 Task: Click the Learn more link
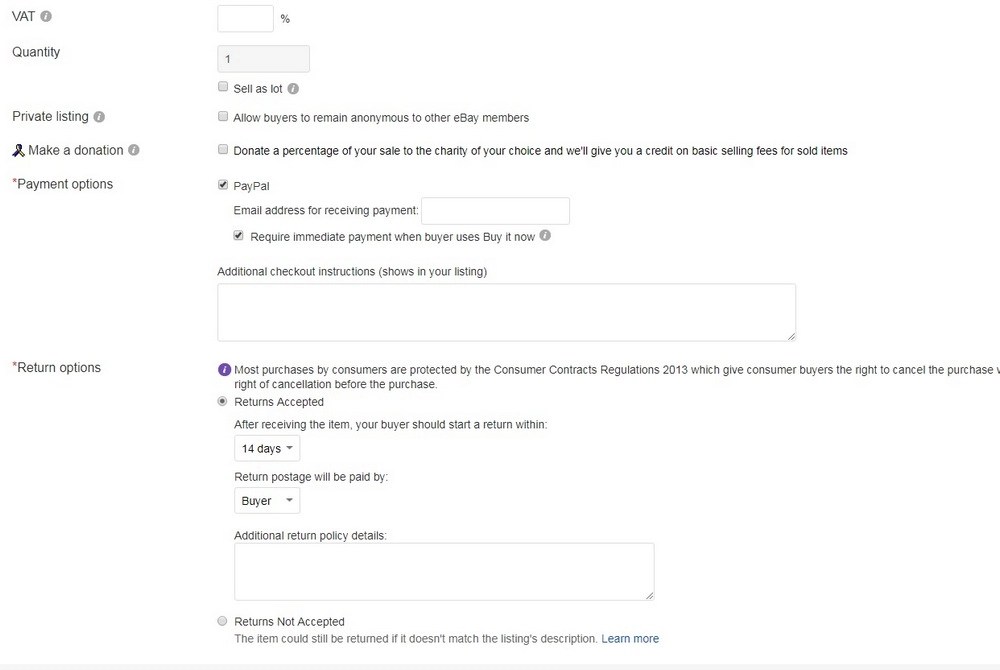(630, 638)
